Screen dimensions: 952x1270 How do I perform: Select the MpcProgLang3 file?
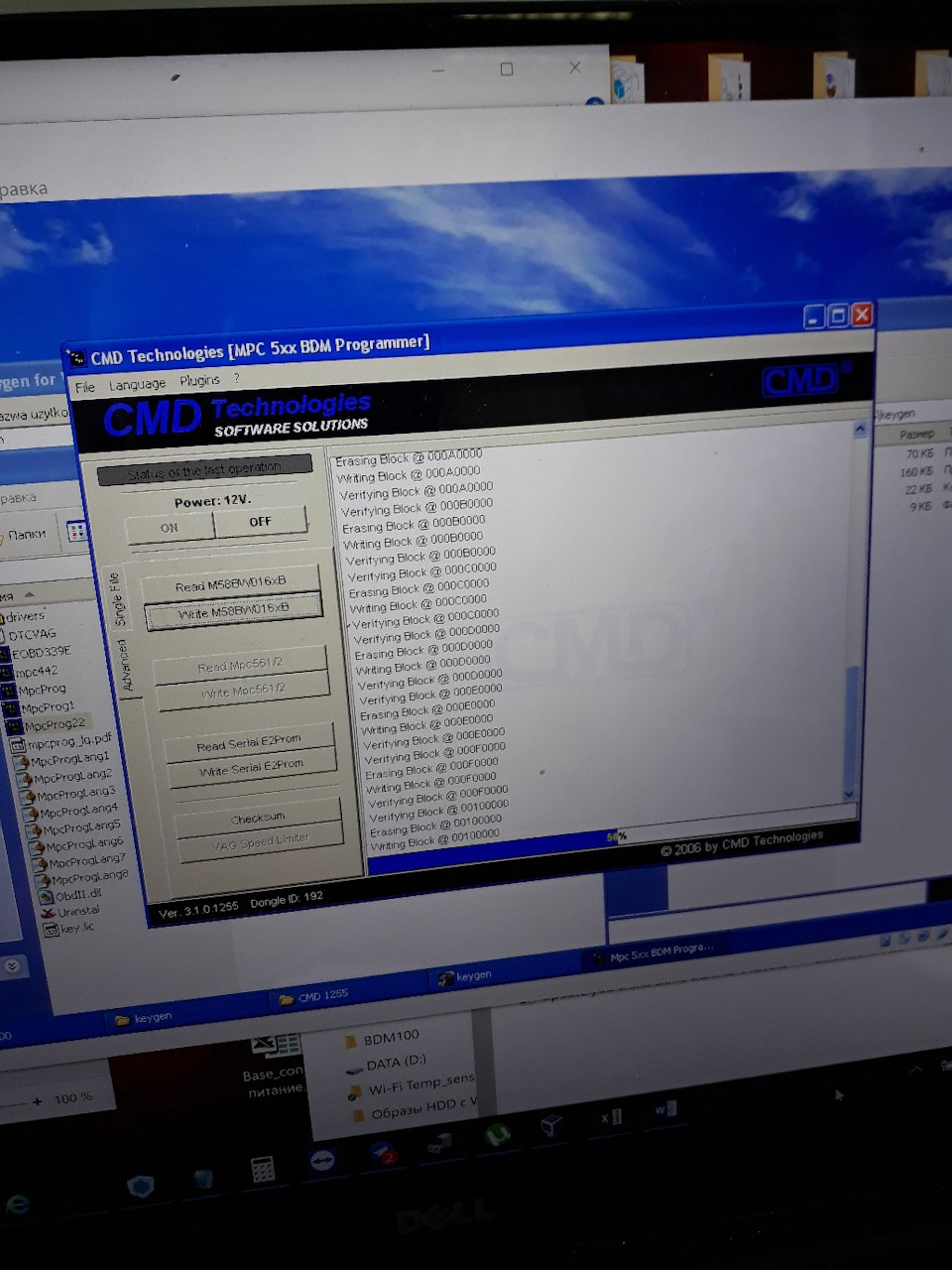pos(68,794)
